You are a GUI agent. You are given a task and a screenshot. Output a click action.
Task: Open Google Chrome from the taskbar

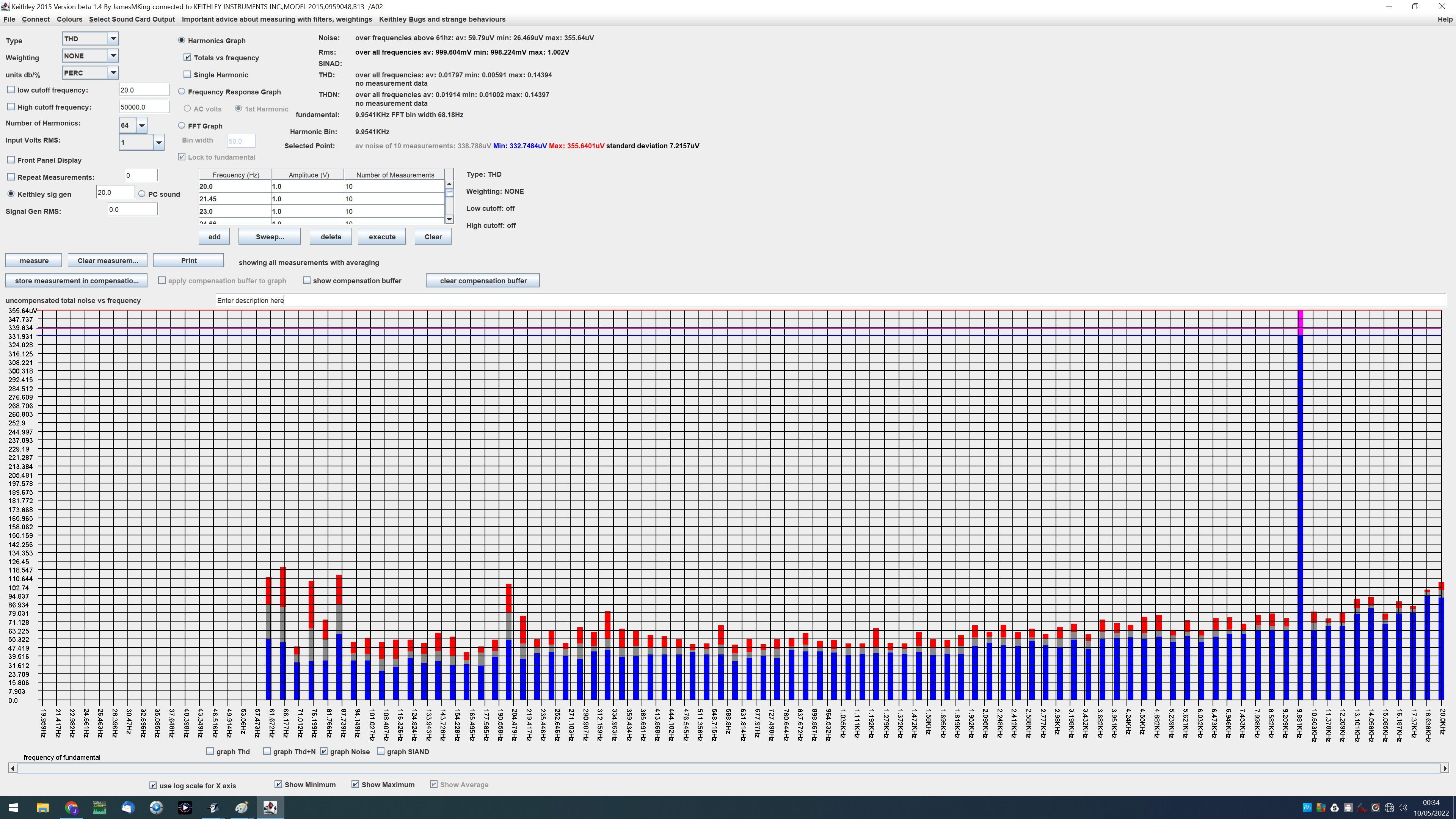tap(71, 807)
